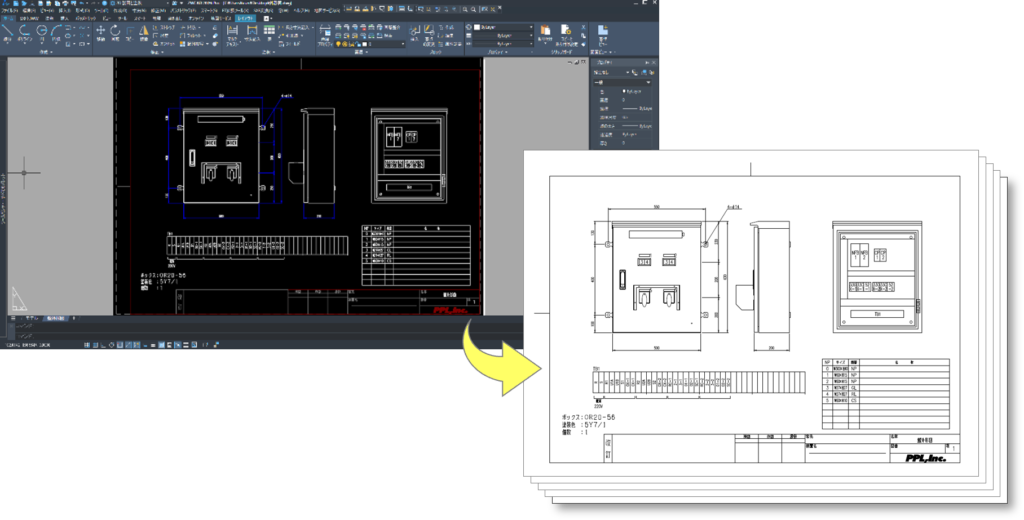1024x520 pixels.
Task: Click the Cut scissors icon in clipboard panel
Action: point(583,28)
